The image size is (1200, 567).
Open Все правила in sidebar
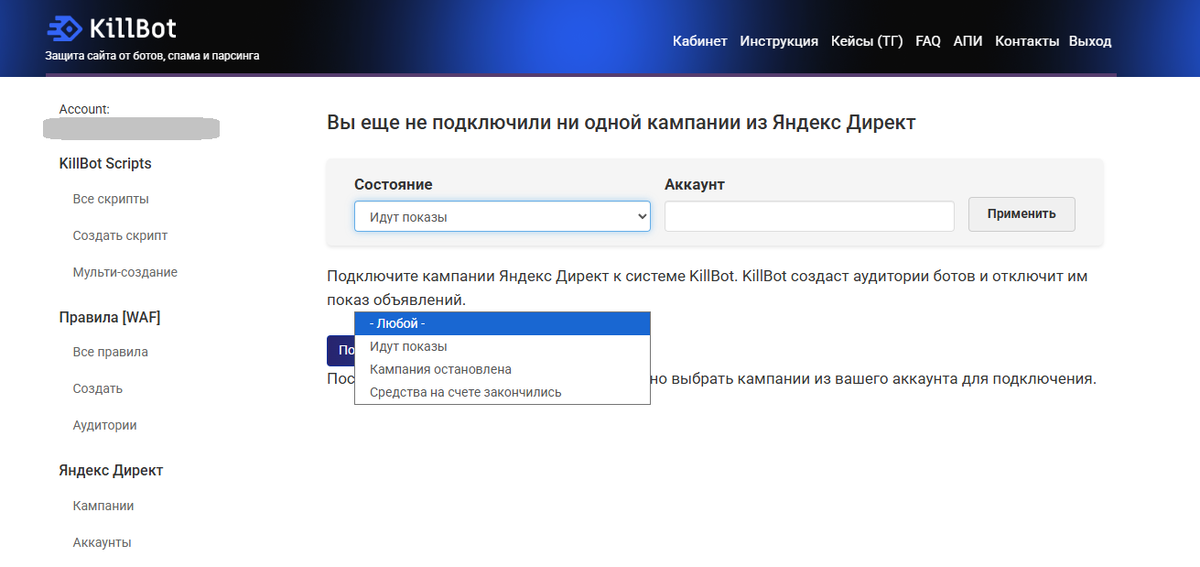[110, 352]
